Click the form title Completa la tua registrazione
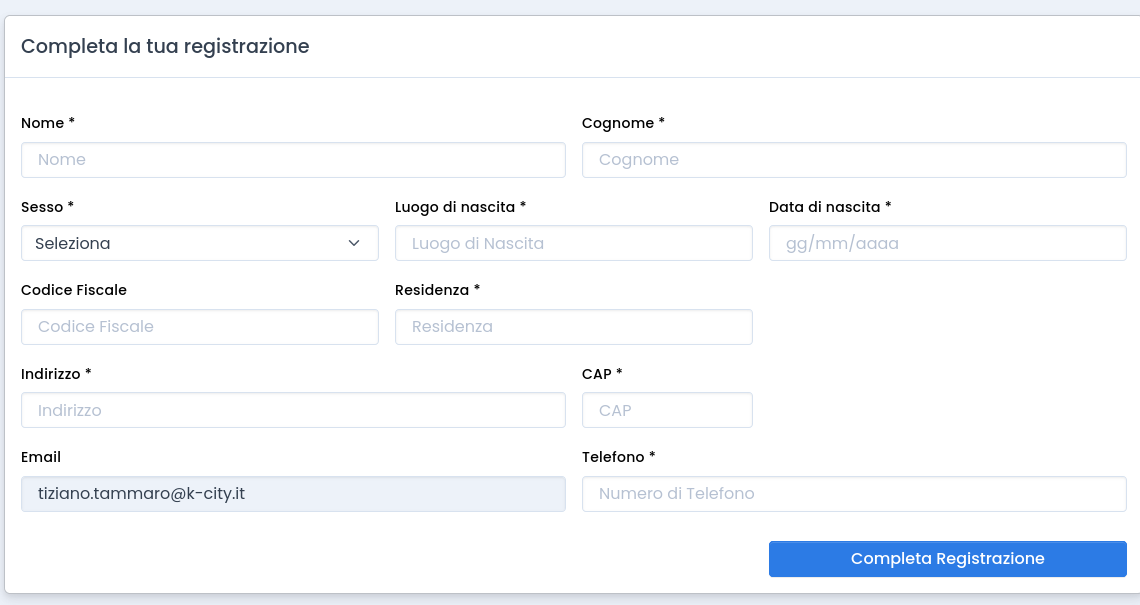1140x605 pixels. click(x=166, y=46)
